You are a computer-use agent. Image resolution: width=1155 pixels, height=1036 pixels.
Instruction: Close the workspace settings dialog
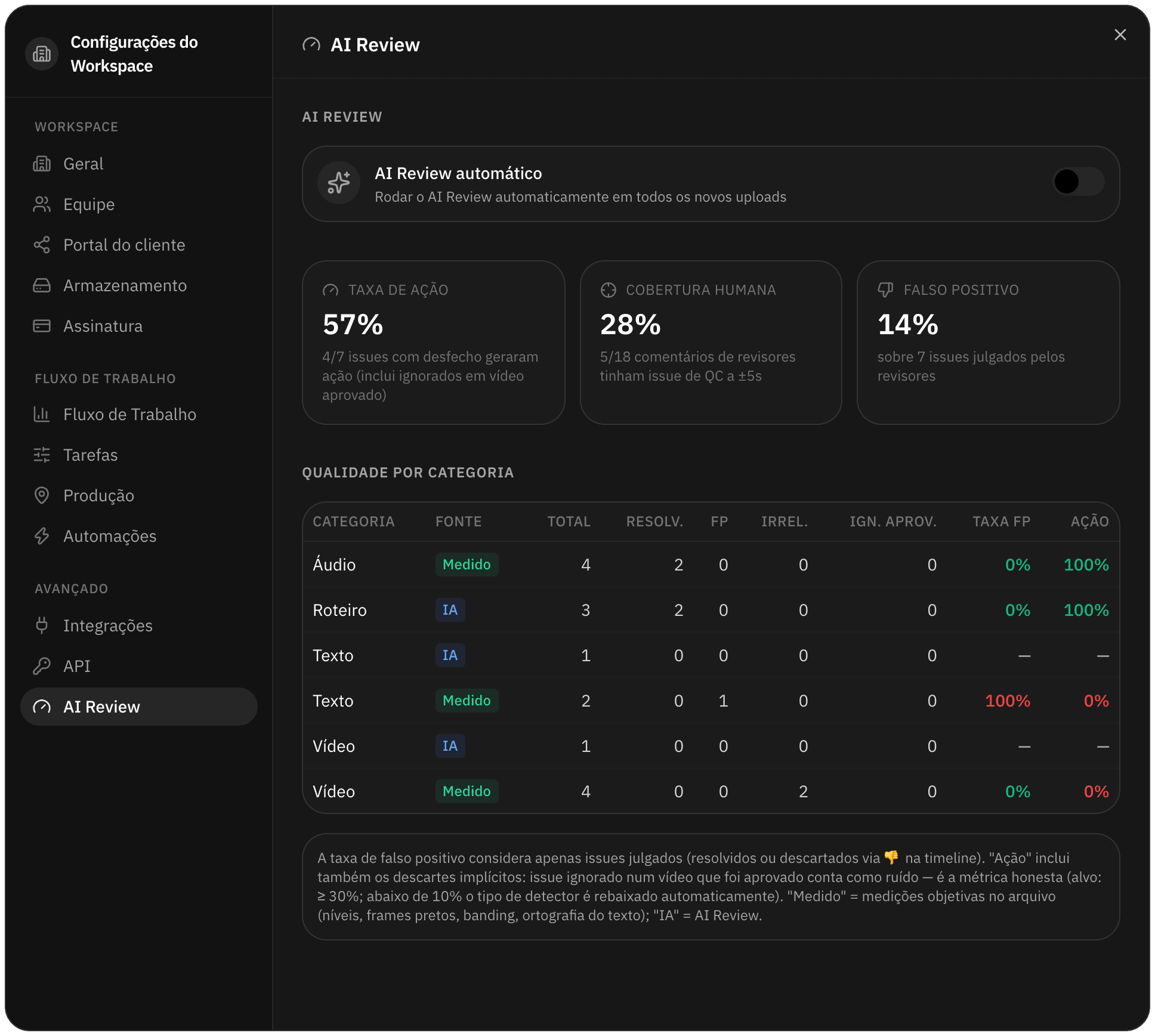[x=1120, y=35]
